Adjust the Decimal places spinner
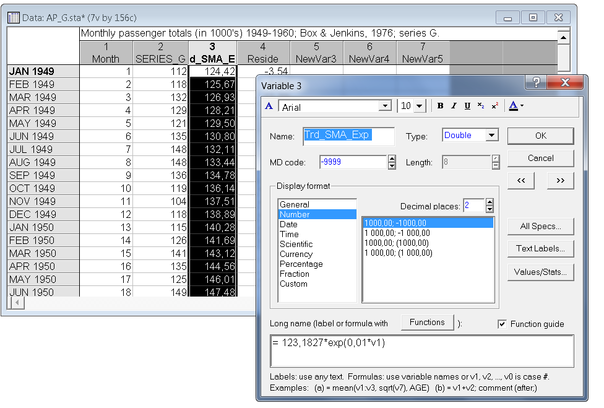The image size is (604, 408). pyautogui.click(x=488, y=205)
